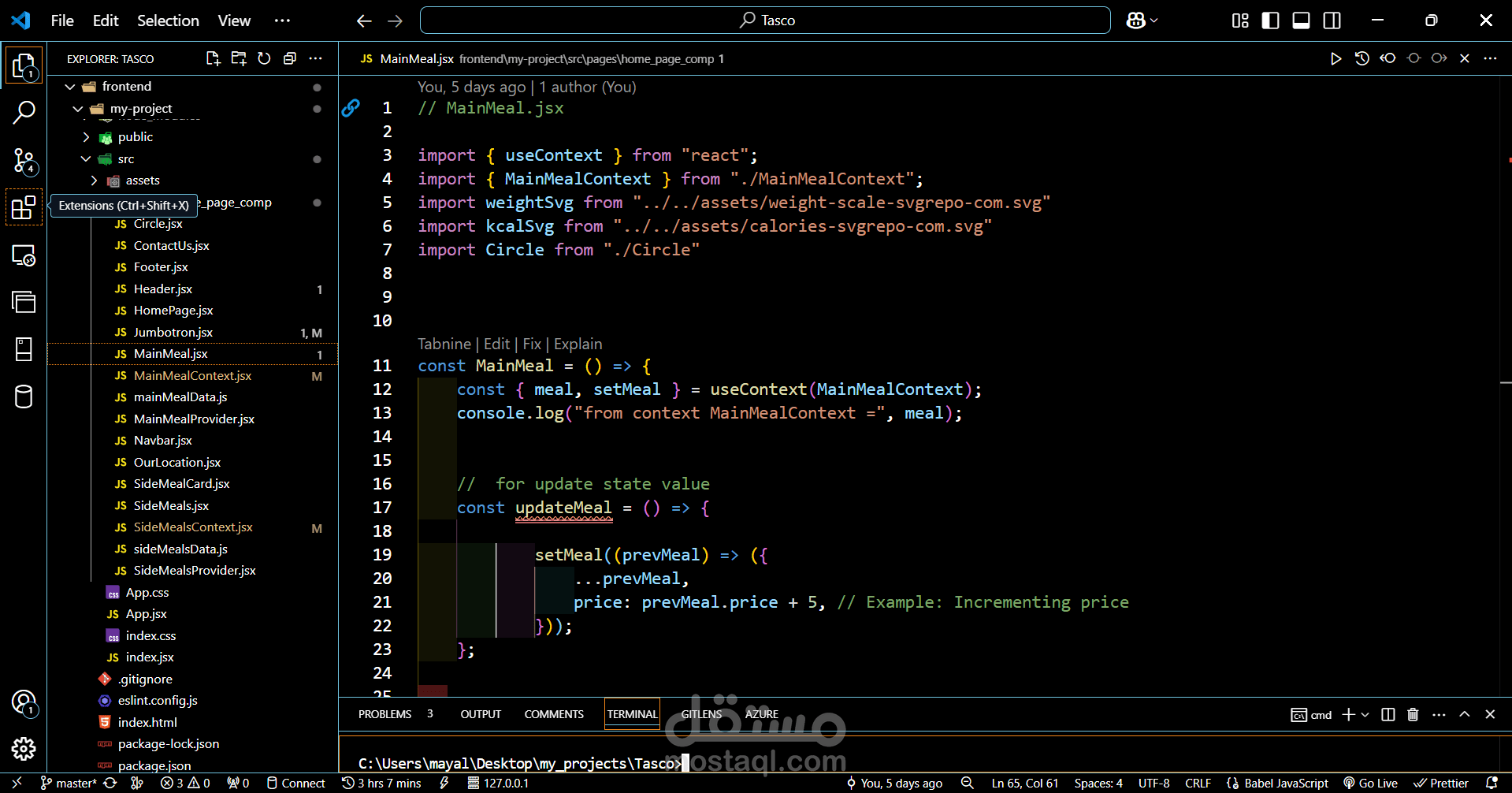
Task: Toggle the primary side bar visibility
Action: pyautogui.click(x=1270, y=20)
